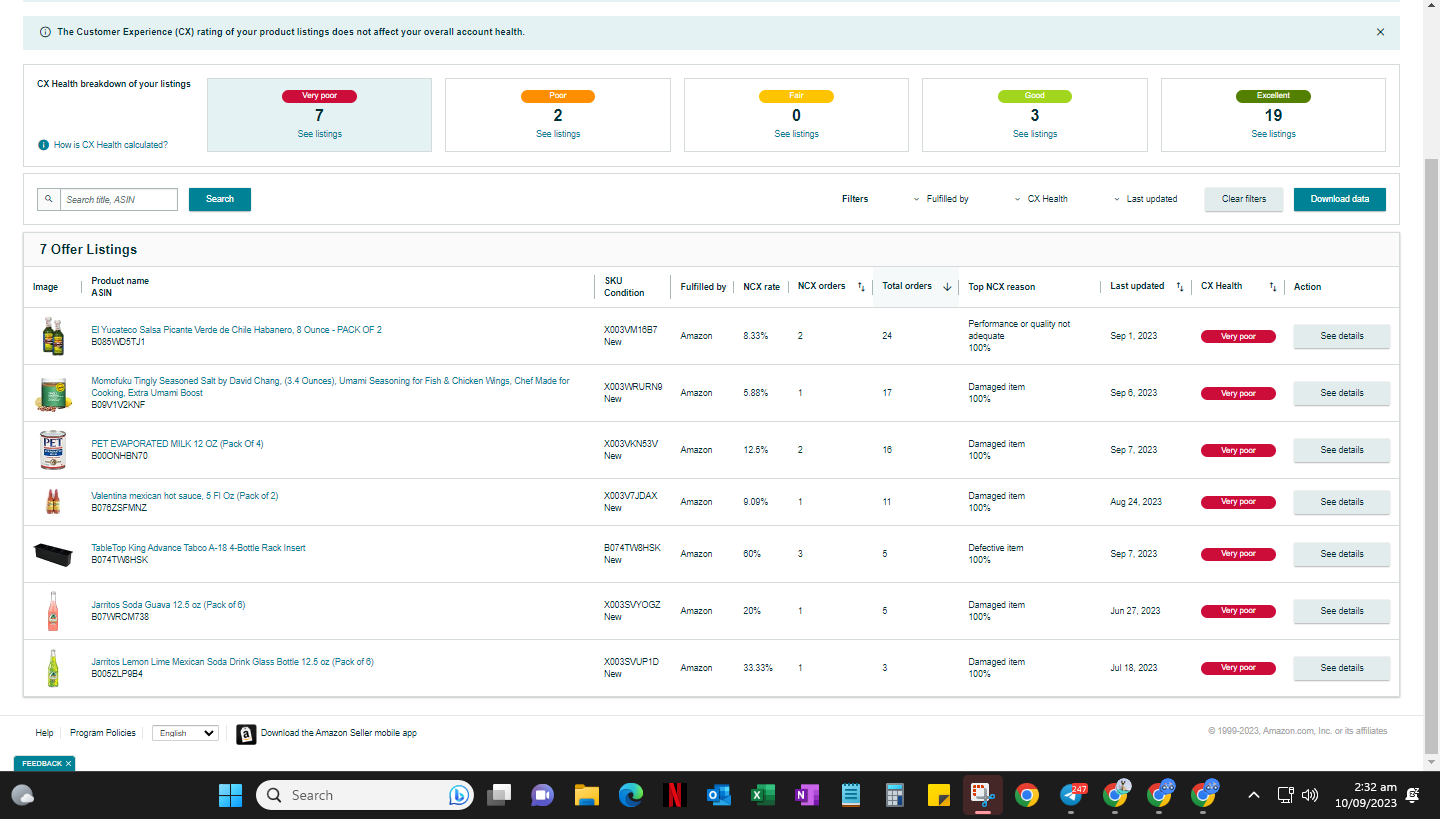
Task: Click the El Yucateco product thumbnail
Action: point(52,336)
